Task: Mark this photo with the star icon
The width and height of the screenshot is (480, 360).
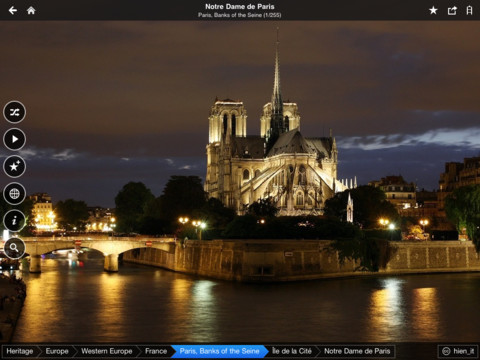Action: click(433, 10)
